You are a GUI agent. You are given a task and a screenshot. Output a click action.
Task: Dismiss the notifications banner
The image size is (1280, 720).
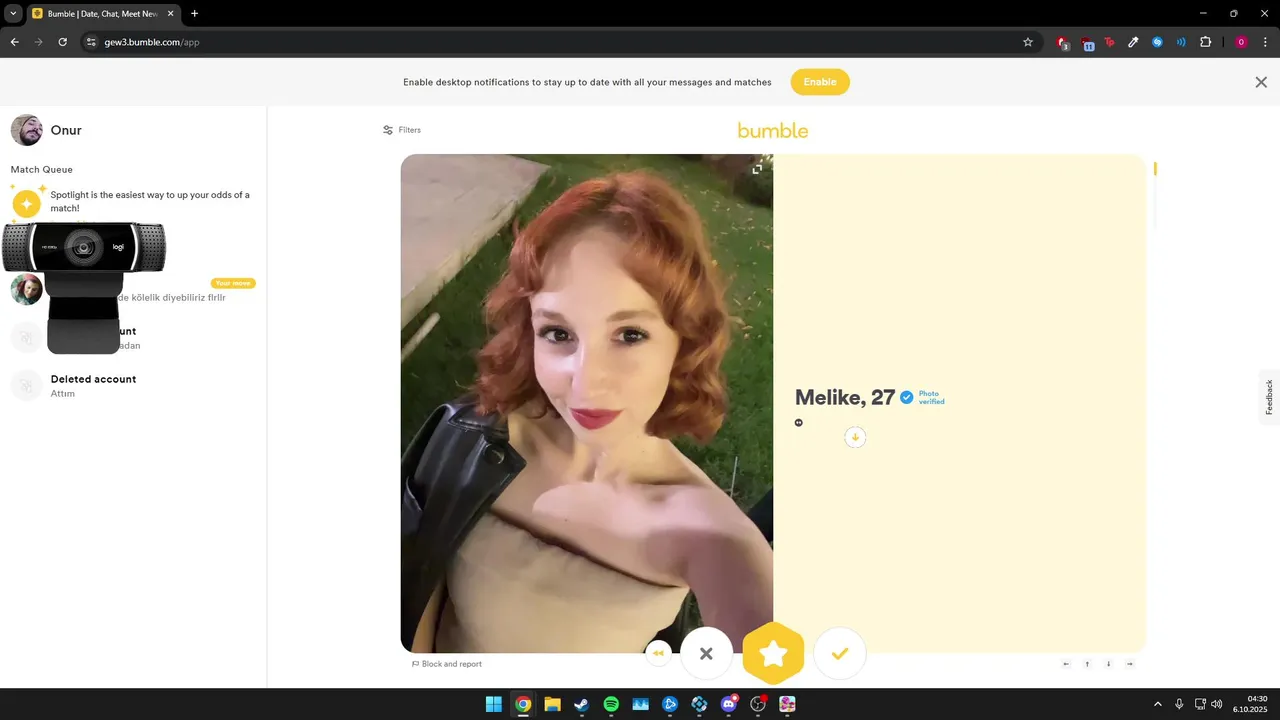click(1261, 82)
